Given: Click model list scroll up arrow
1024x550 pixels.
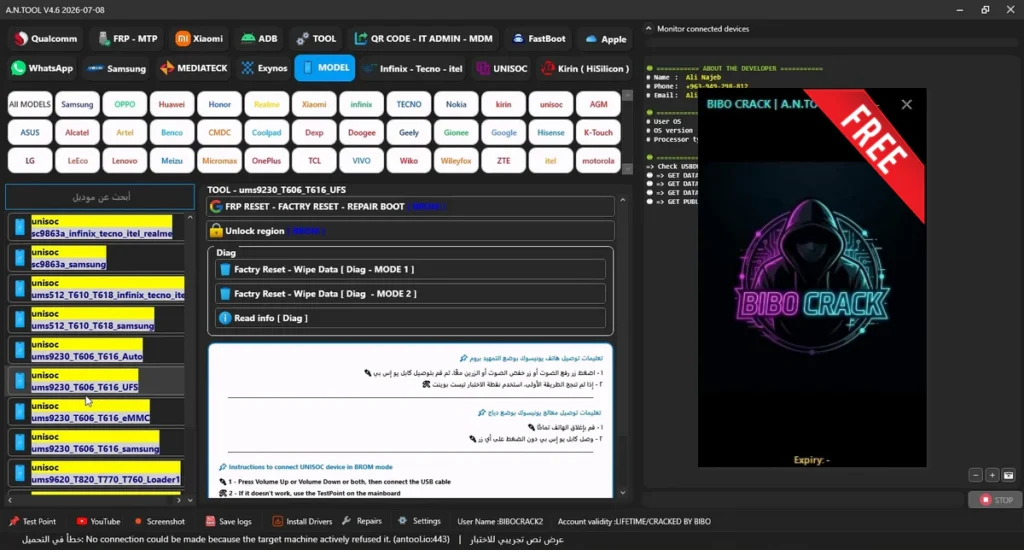Looking at the screenshot, I should [190, 218].
